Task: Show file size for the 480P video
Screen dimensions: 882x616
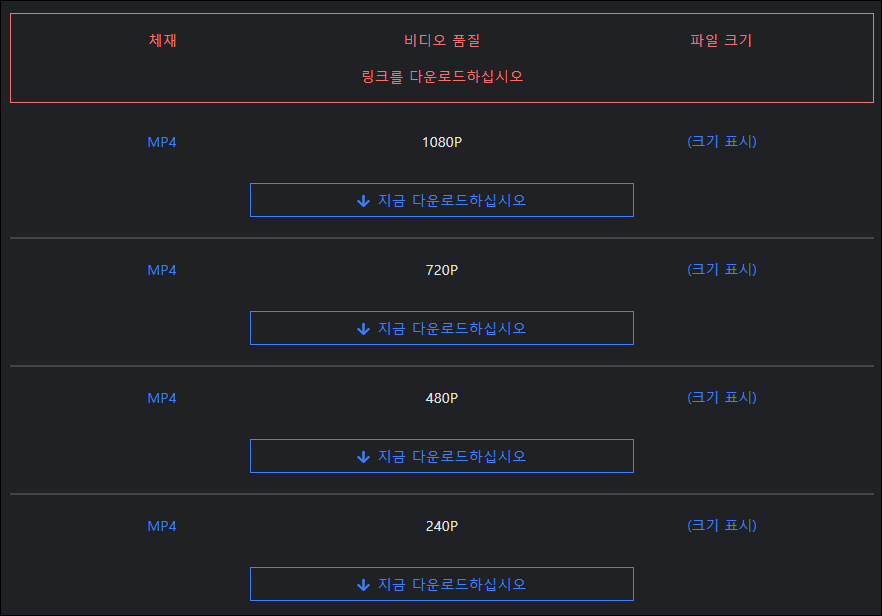Action: pyautogui.click(x=722, y=397)
